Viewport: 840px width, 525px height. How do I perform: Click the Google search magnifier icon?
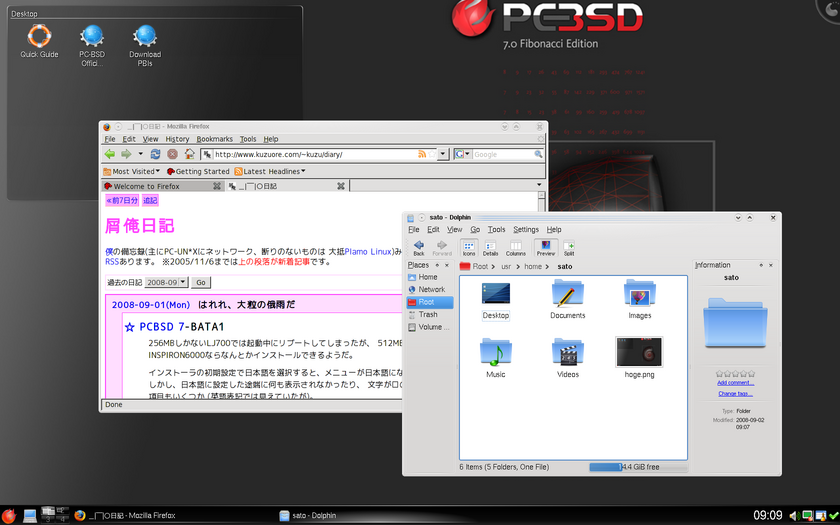tap(538, 154)
